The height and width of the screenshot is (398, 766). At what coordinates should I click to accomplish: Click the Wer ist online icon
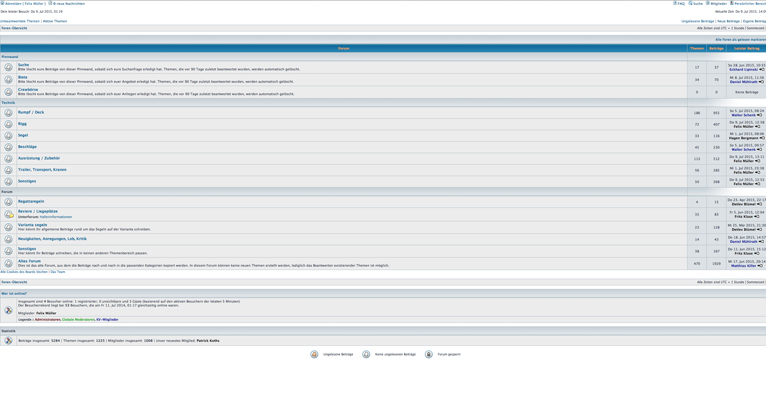(x=8, y=310)
